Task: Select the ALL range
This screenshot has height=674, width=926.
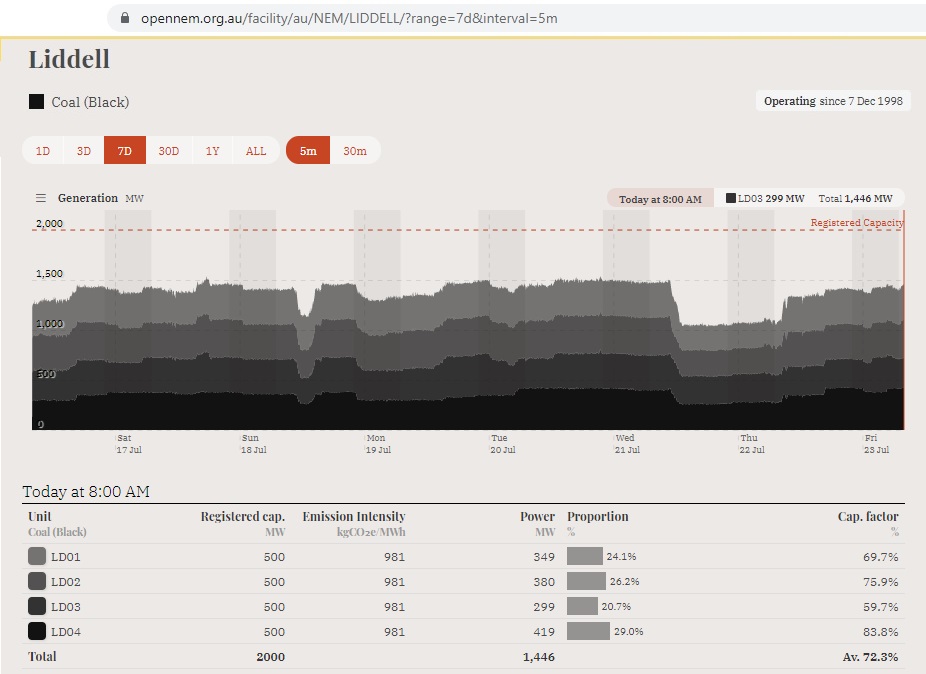Action: click(x=256, y=151)
